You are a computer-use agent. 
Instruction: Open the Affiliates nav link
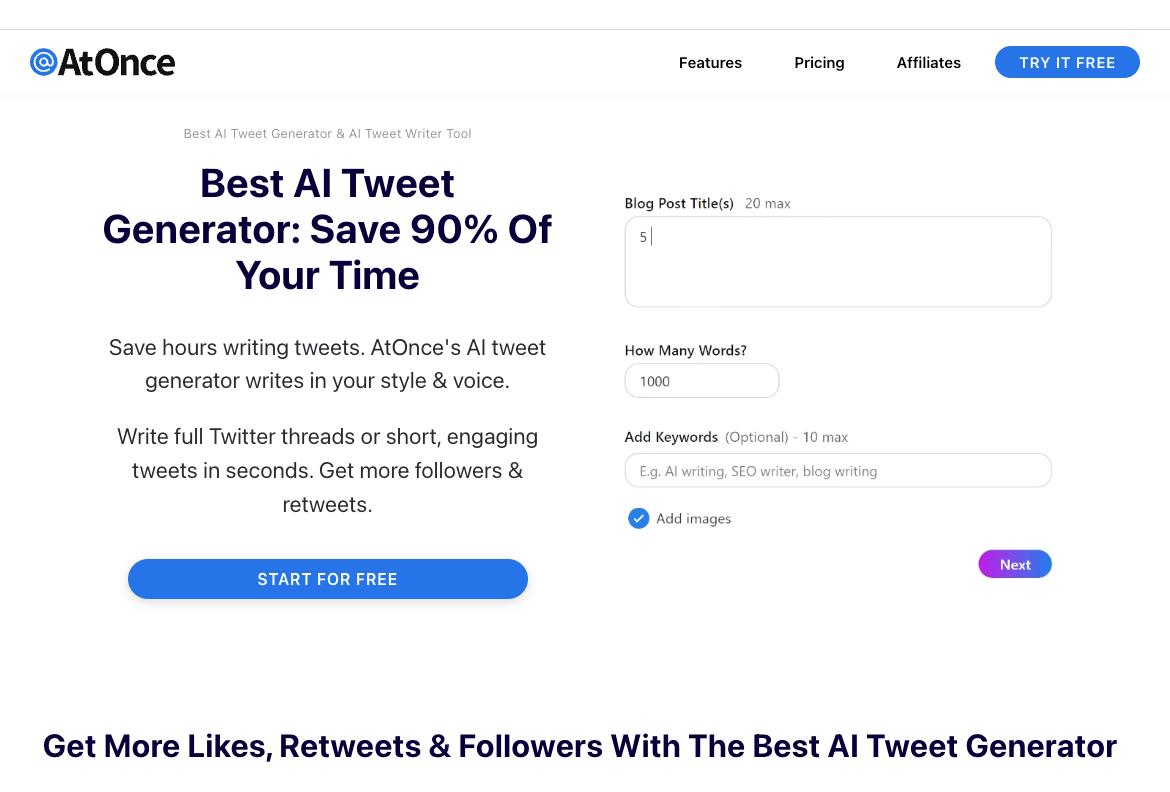coord(928,63)
